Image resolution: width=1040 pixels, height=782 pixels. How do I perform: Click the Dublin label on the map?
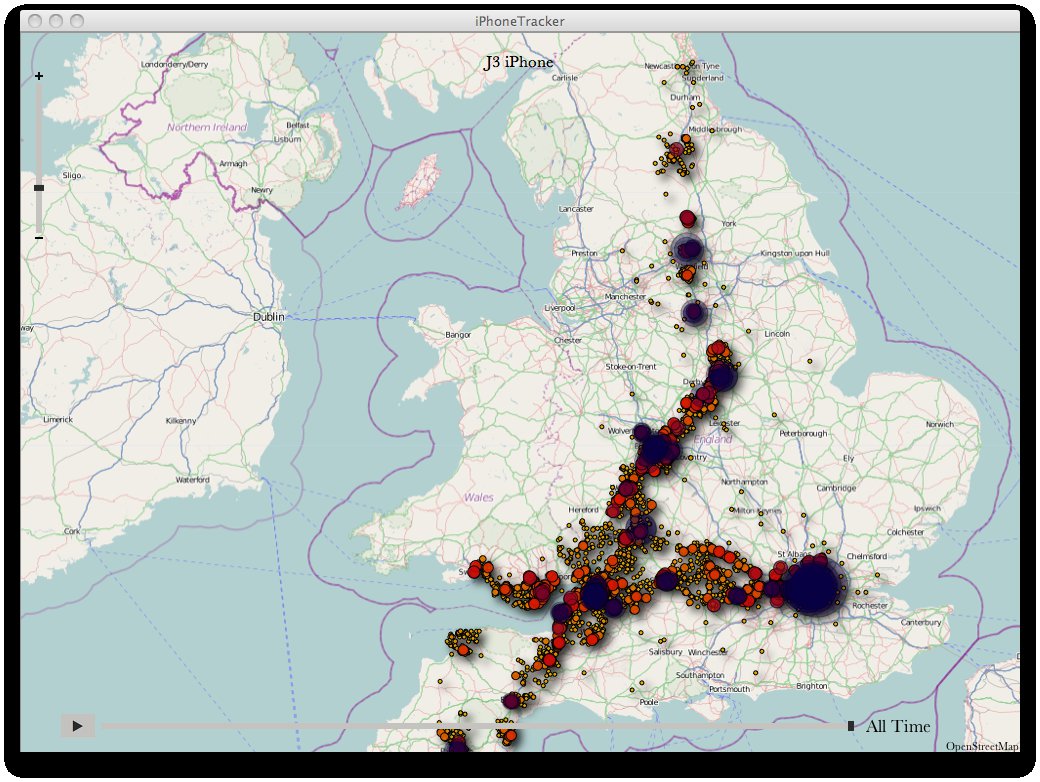point(269,317)
